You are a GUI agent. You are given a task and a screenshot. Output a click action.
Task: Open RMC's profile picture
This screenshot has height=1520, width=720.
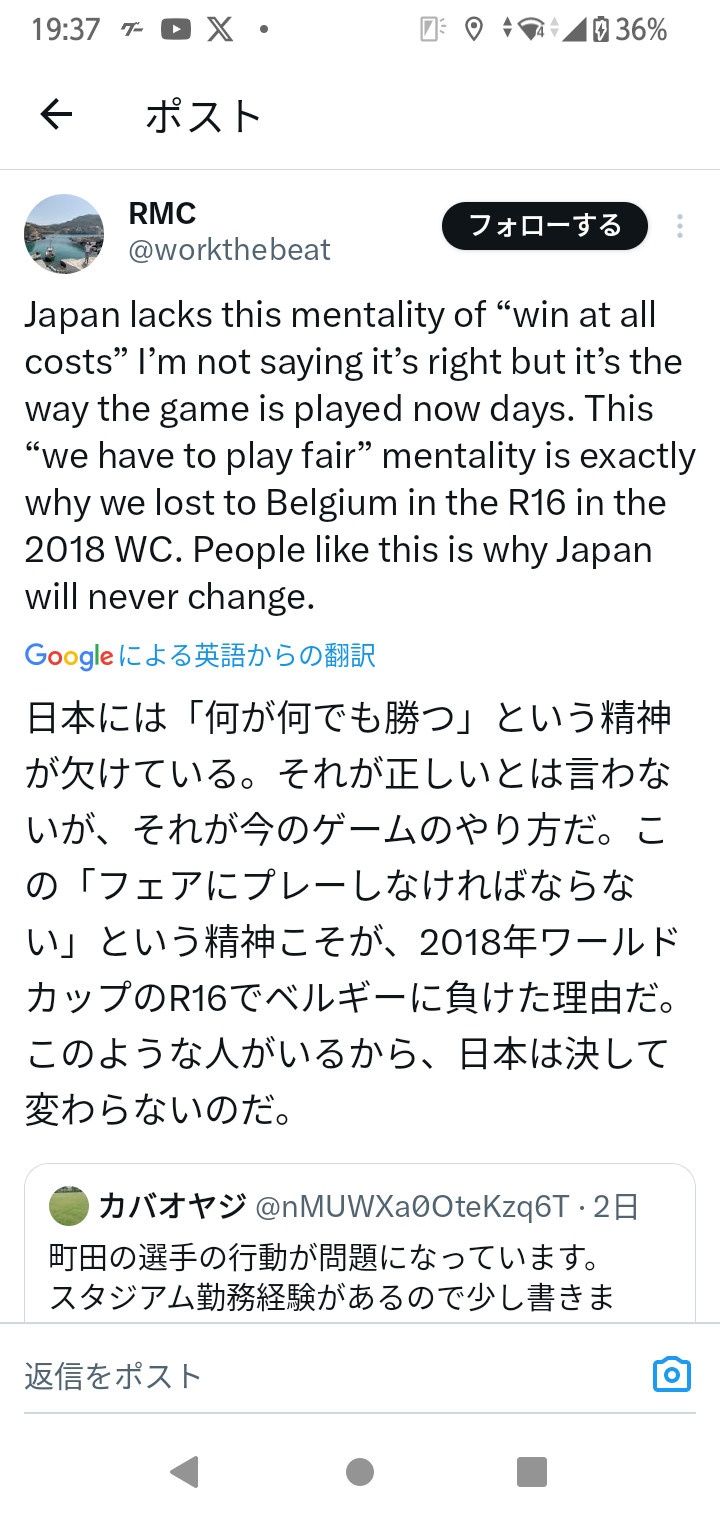pos(64,234)
